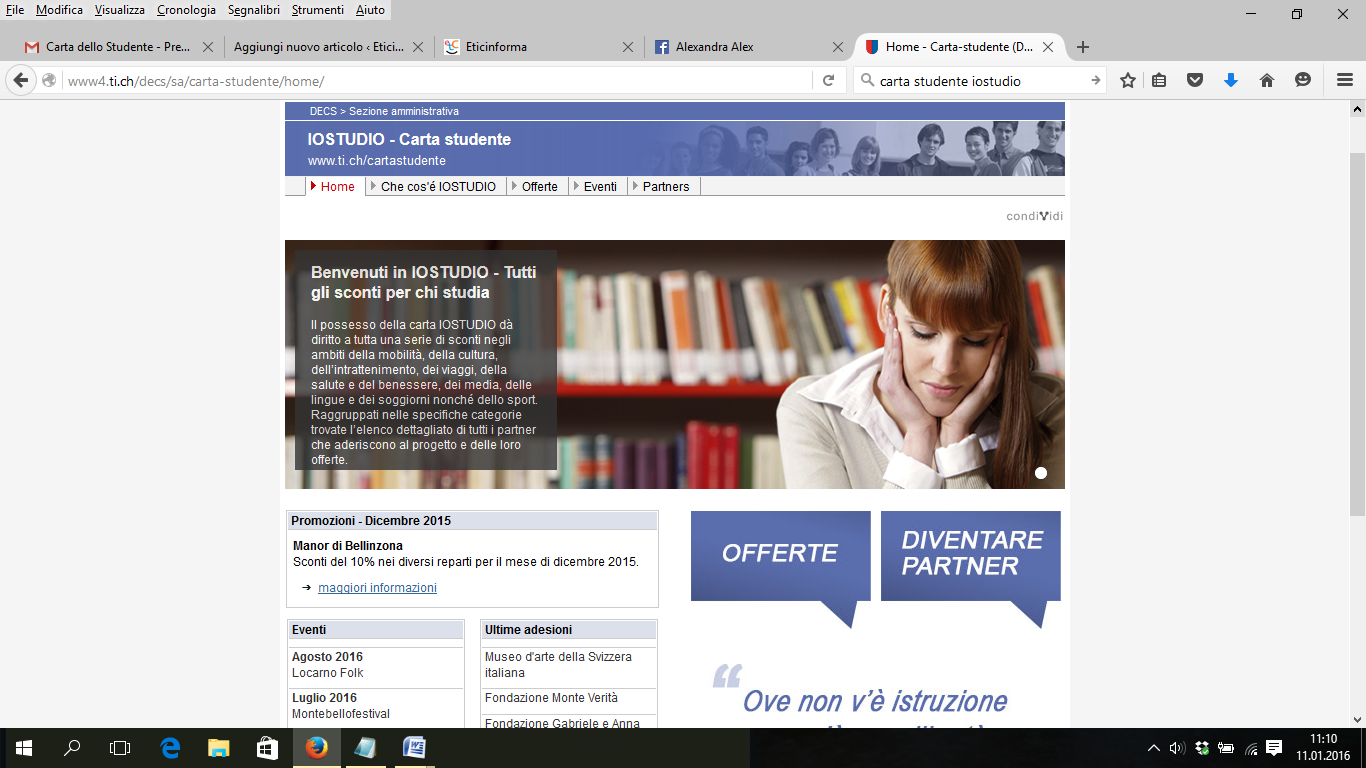This screenshot has width=1366, height=768.
Task: Click the vertical page scrollbar
Action: coord(1357,334)
